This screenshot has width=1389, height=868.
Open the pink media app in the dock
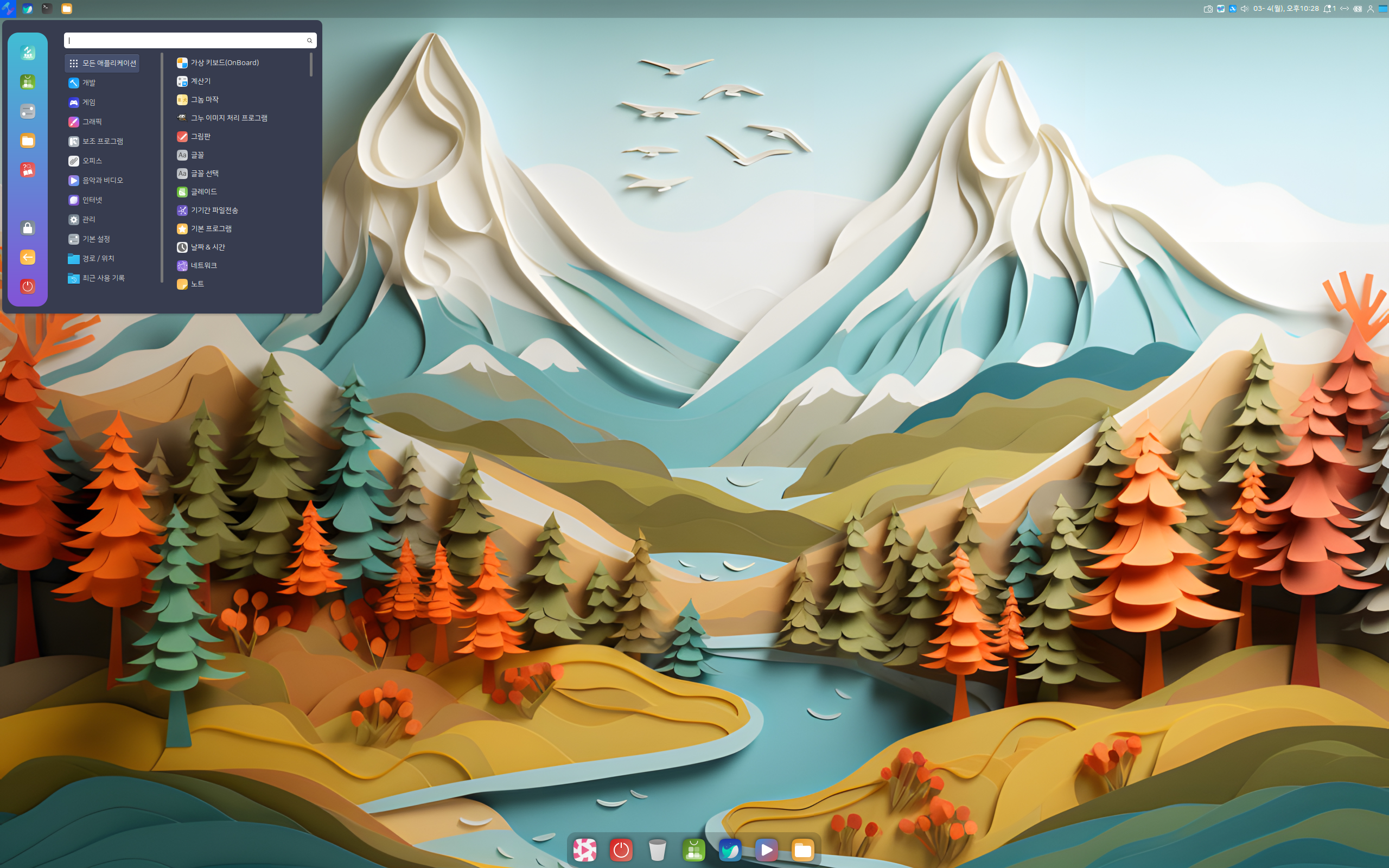(x=584, y=850)
